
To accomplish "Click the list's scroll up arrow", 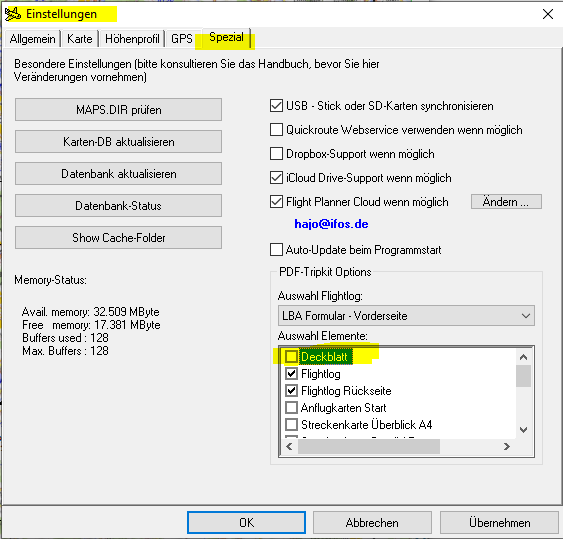I will tap(523, 357).
